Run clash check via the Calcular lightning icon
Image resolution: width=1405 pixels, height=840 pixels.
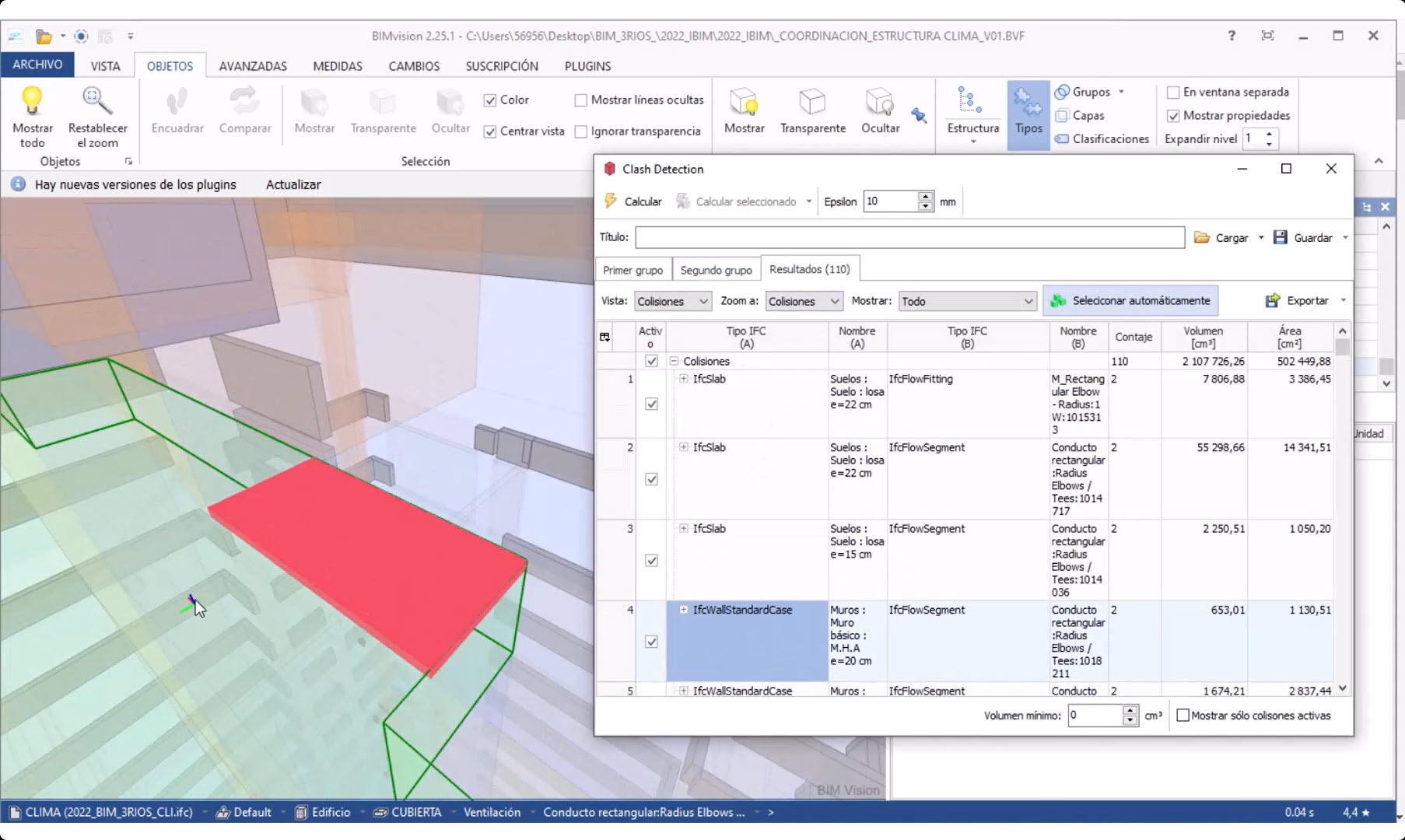pyautogui.click(x=611, y=201)
